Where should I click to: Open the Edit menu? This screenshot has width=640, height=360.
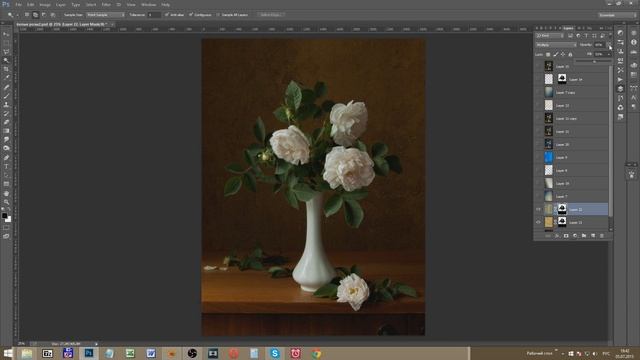[x=31, y=4]
